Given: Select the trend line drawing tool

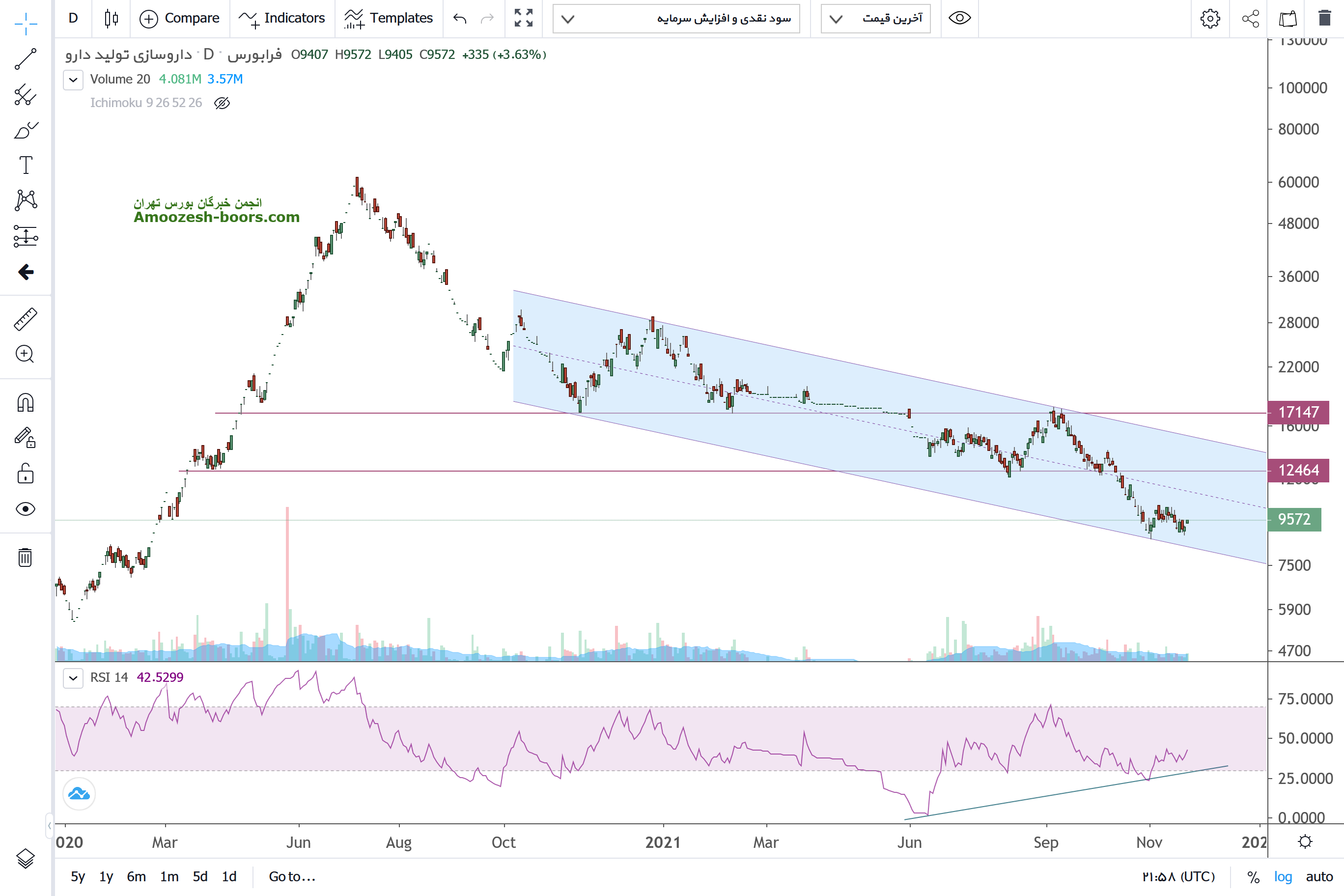Looking at the screenshot, I should pyautogui.click(x=25, y=59).
